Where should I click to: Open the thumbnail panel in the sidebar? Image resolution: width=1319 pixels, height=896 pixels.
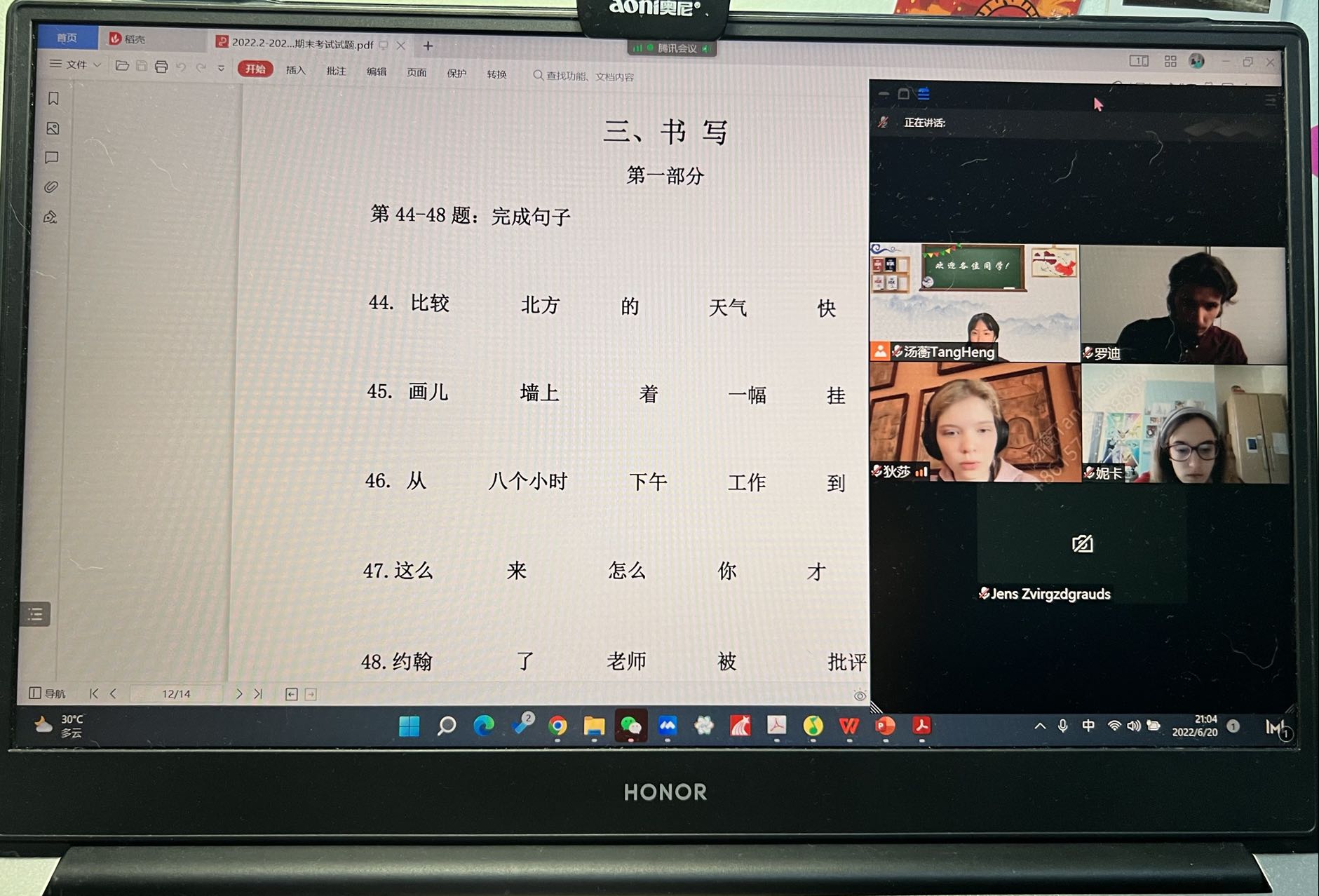point(53,128)
